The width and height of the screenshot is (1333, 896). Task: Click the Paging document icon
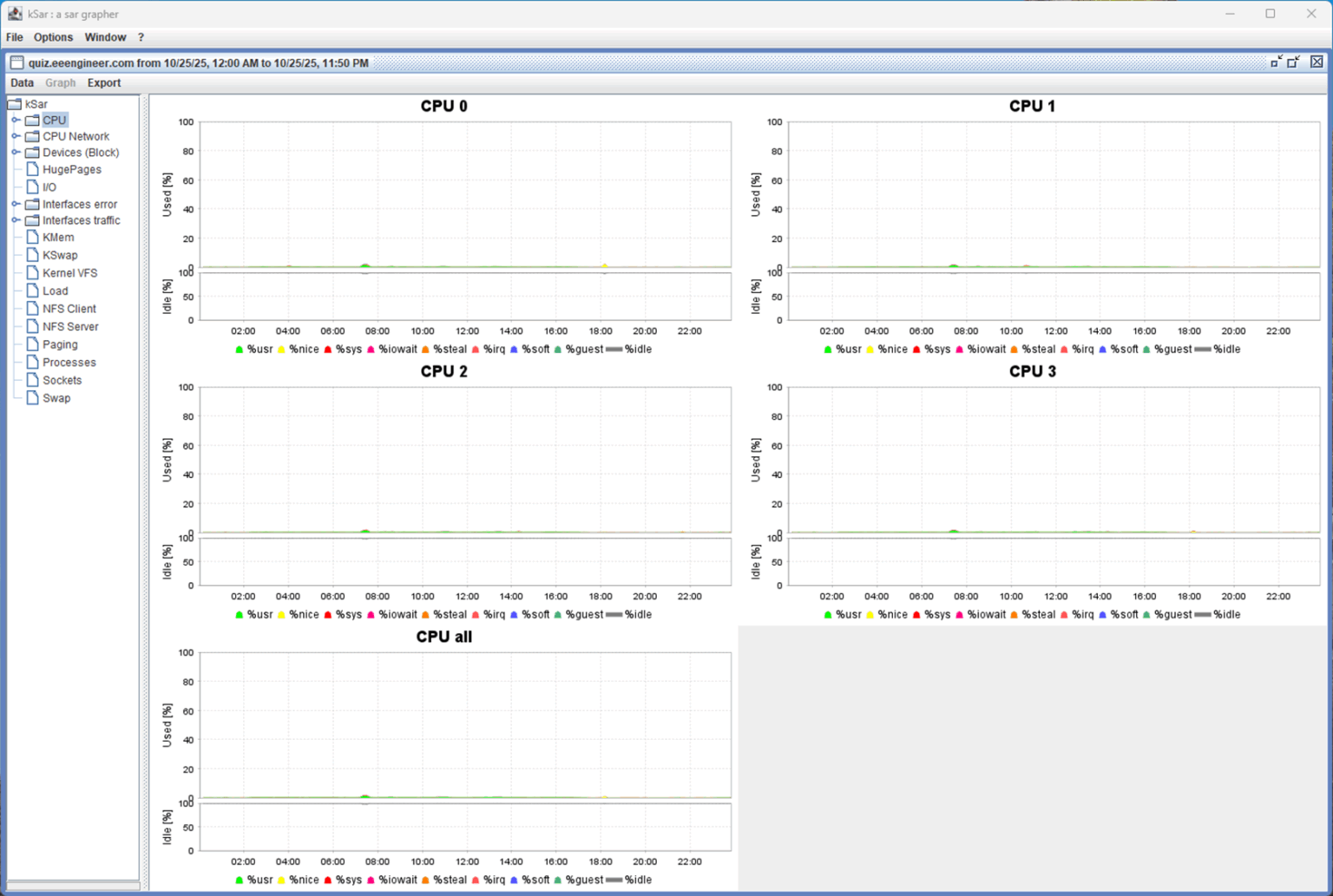tap(33, 344)
